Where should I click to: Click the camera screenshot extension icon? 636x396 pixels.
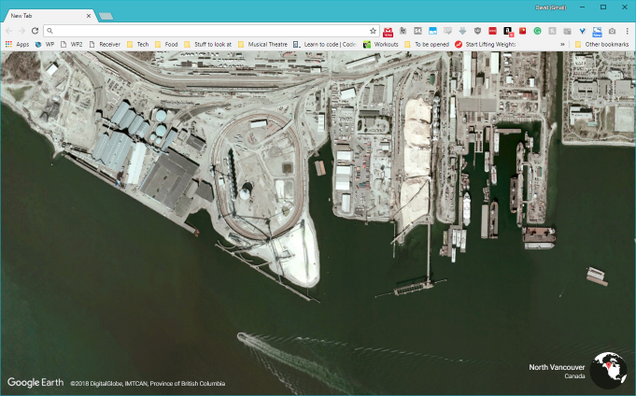612,31
